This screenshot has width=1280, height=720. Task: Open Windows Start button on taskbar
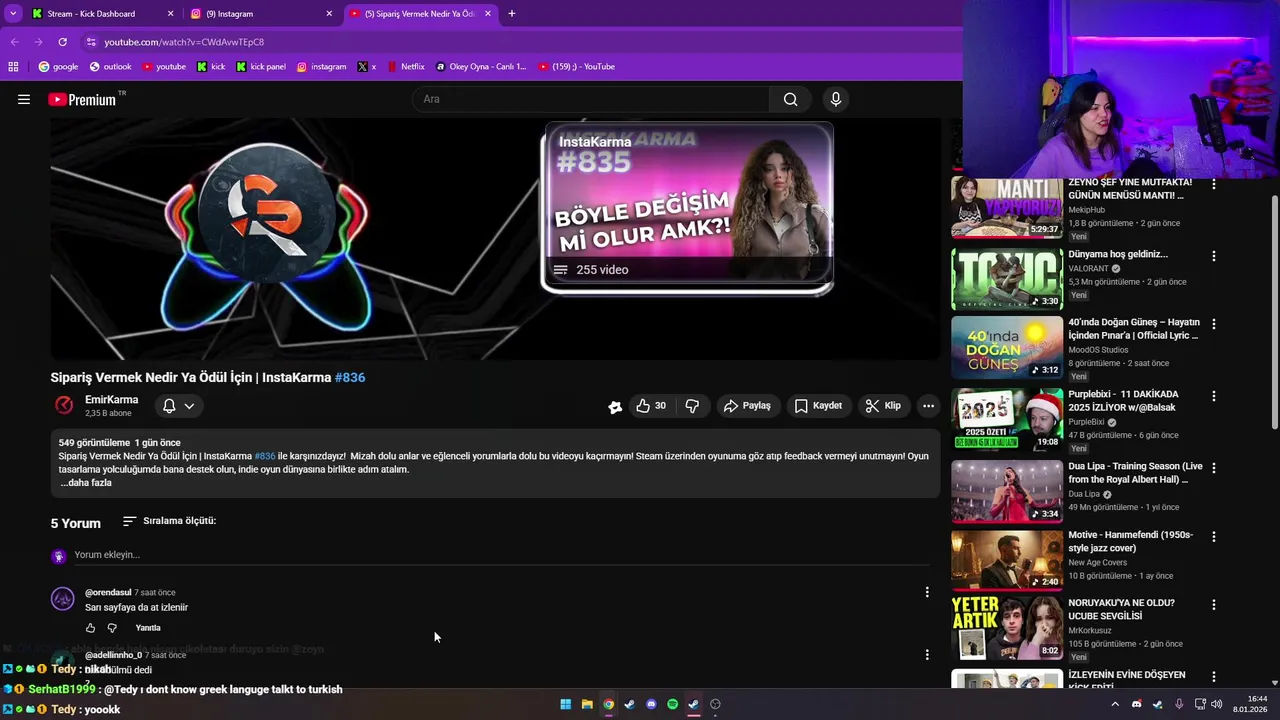[566, 704]
